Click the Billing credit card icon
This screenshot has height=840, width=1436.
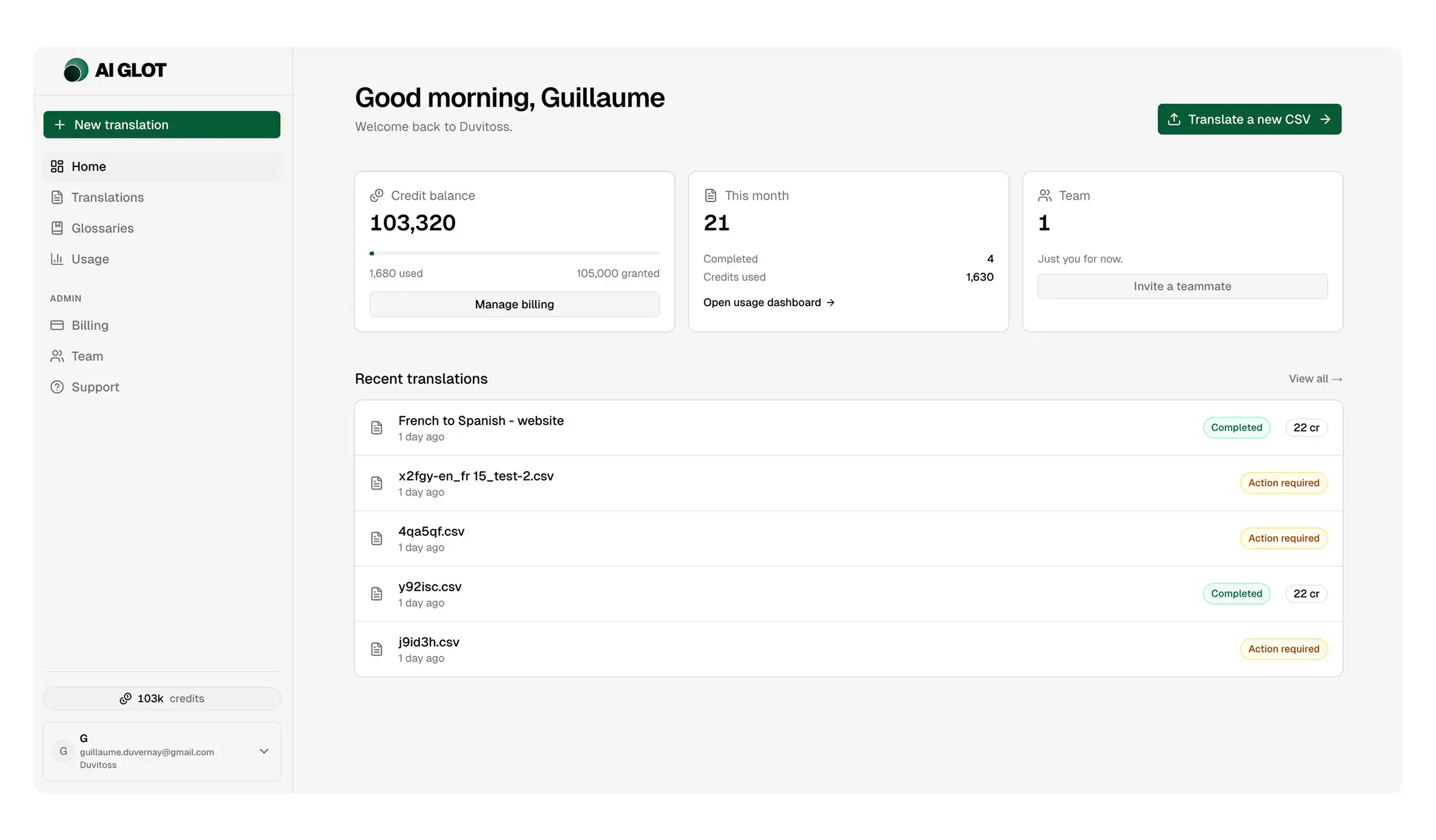(x=57, y=325)
